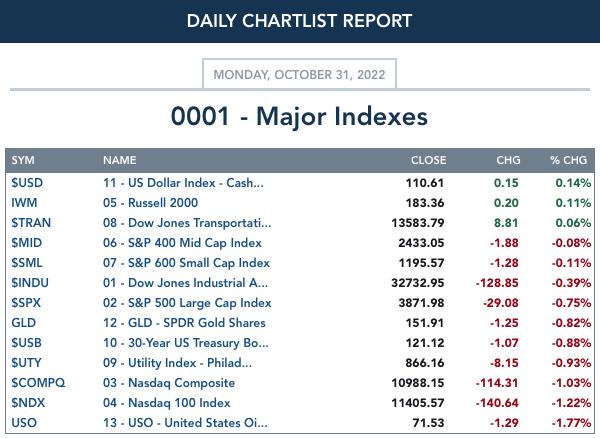Click the $INDU symbol link
Screen dimensions: 600x438
pyautogui.click(x=30, y=283)
